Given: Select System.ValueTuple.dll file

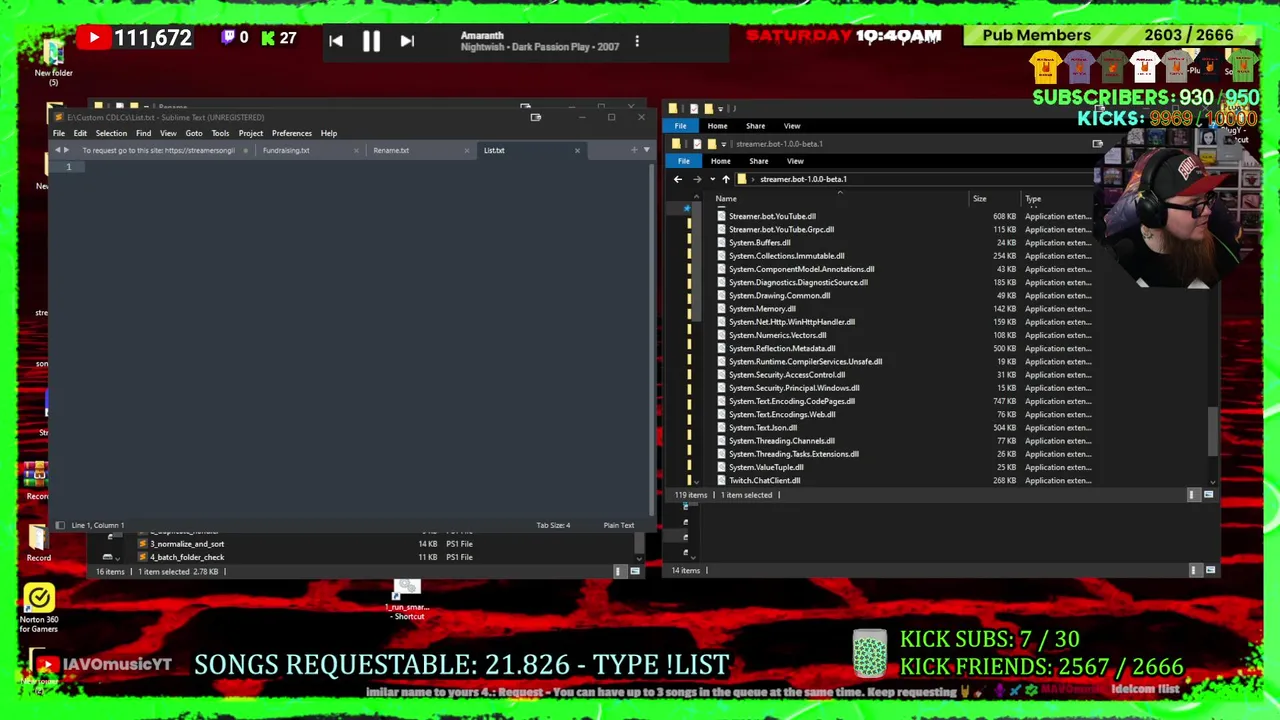Looking at the screenshot, I should [766, 467].
